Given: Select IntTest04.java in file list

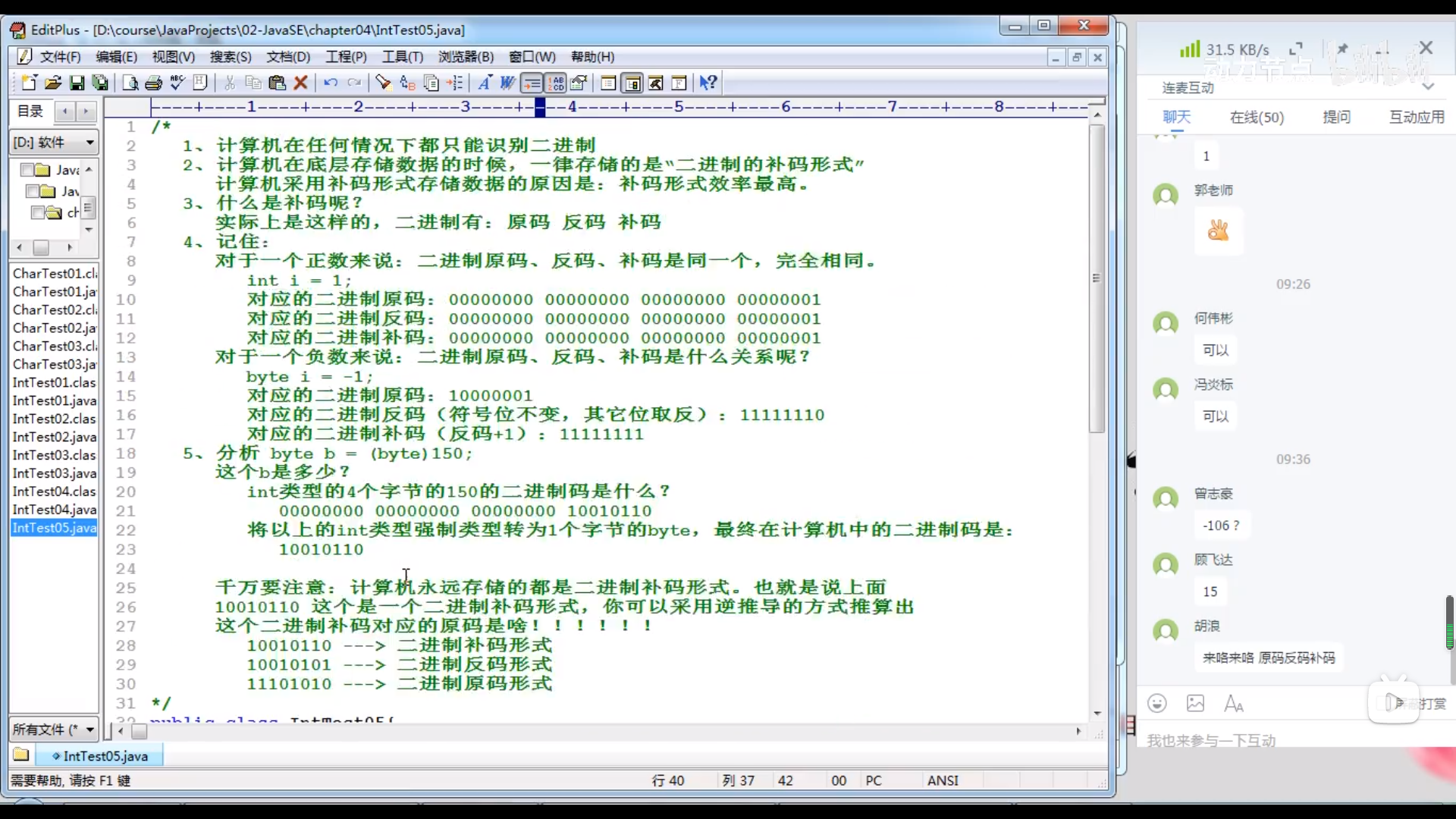Looking at the screenshot, I should click(55, 510).
